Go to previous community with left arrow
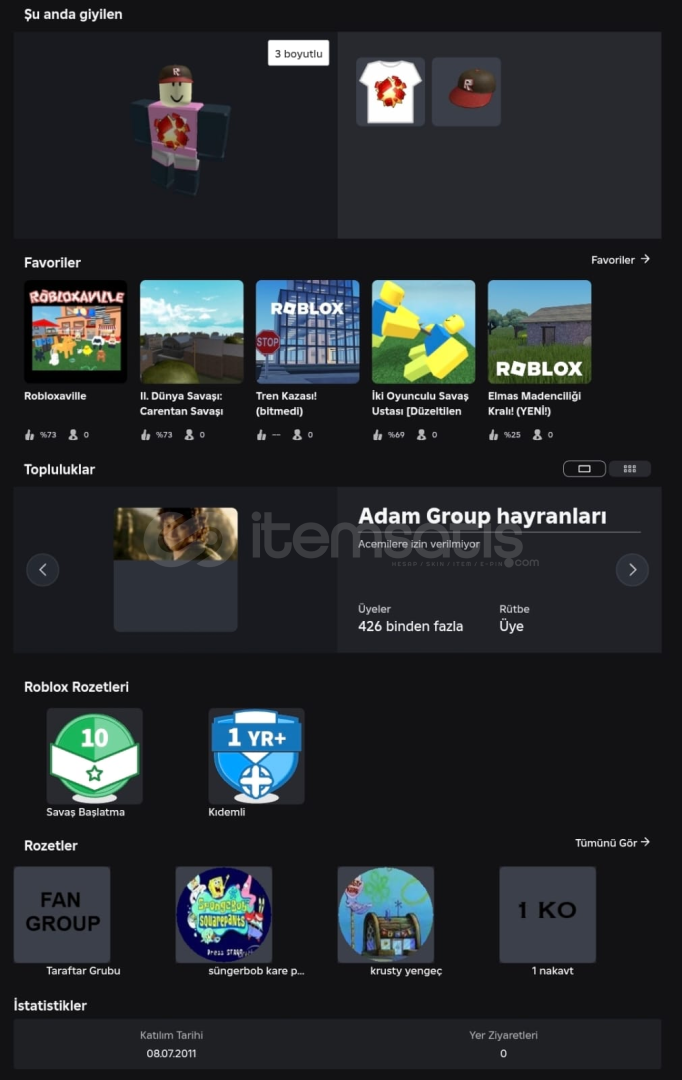Image resolution: width=682 pixels, height=1080 pixels. 43,570
